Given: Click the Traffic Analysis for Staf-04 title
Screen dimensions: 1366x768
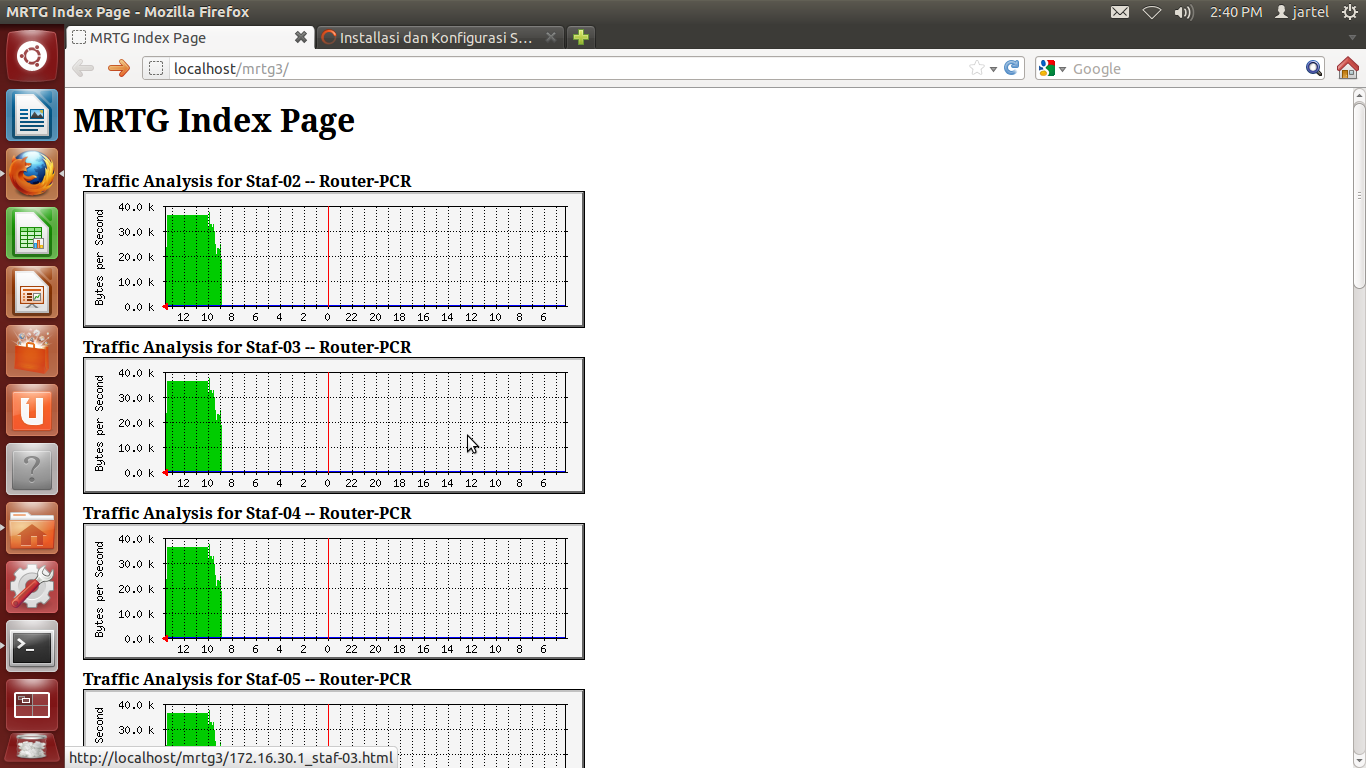Looking at the screenshot, I should (x=247, y=513).
